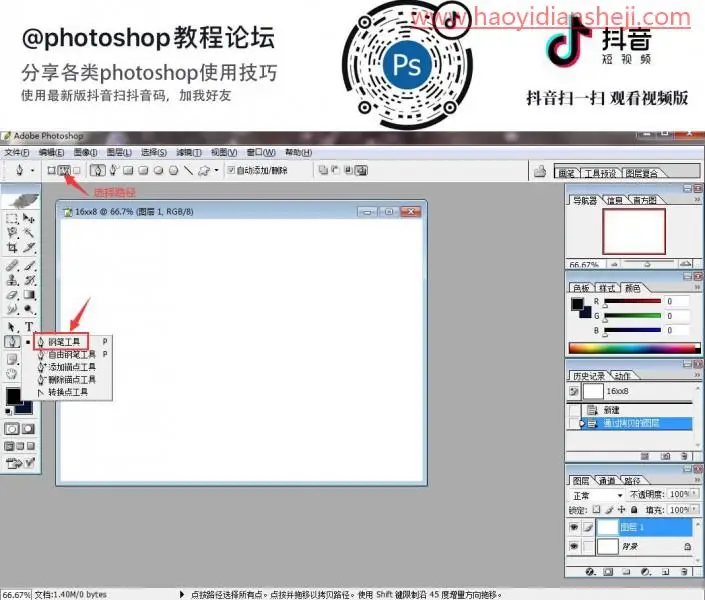Image resolution: width=705 pixels, height=600 pixels.
Task: Select the Clone Stamp tool
Action: pyautogui.click(x=12, y=280)
